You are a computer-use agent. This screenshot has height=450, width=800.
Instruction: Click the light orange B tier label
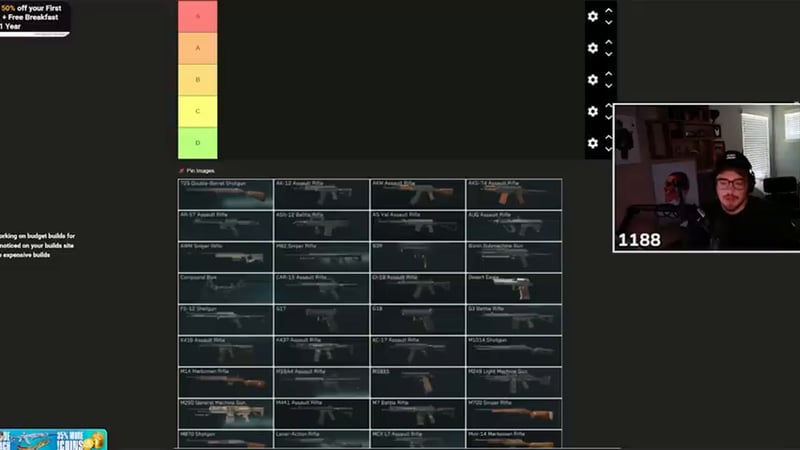[197, 80]
